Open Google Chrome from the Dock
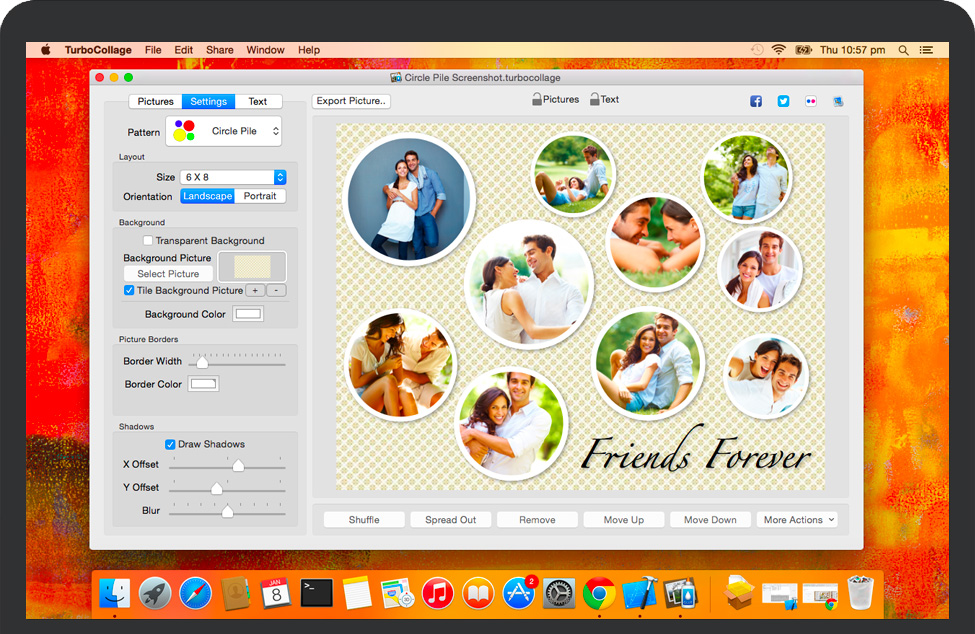975x634 pixels. (x=599, y=593)
